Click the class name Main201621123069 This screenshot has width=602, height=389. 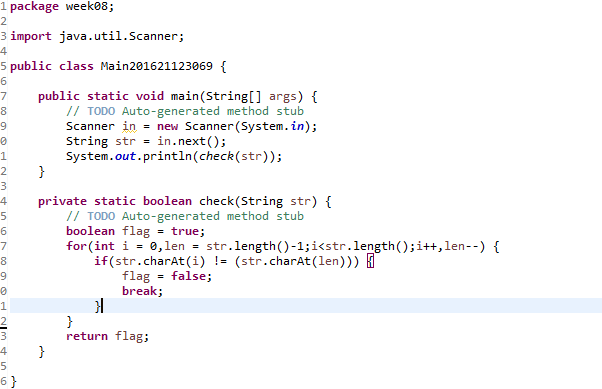pyautogui.click(x=156, y=66)
